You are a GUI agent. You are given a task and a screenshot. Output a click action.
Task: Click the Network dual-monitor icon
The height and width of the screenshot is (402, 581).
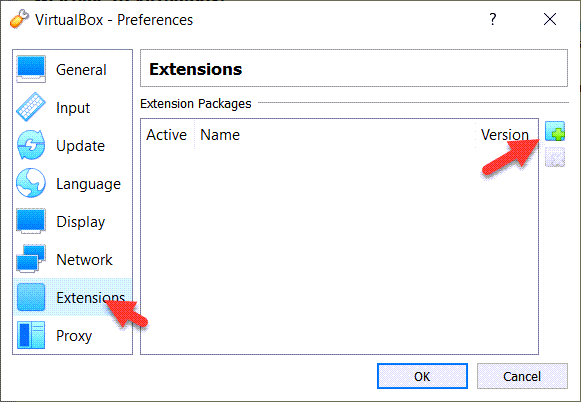click(x=31, y=259)
